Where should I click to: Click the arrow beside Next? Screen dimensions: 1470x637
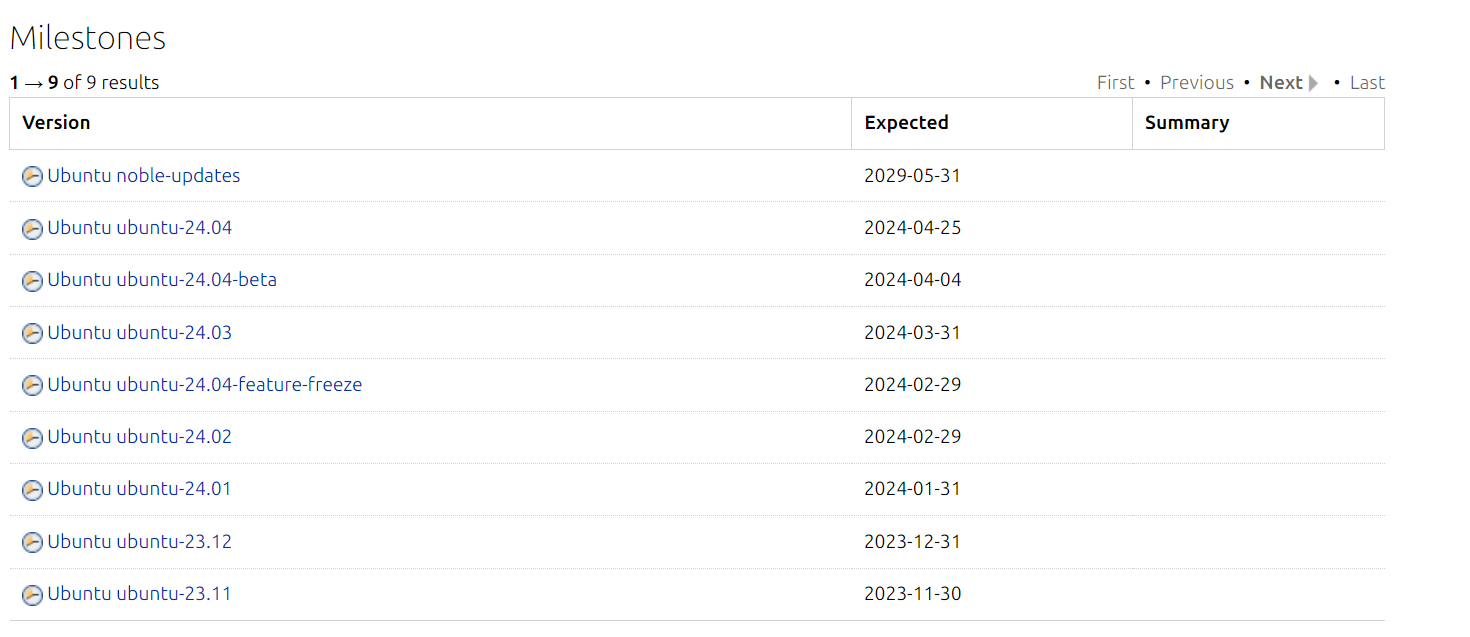click(x=1314, y=83)
